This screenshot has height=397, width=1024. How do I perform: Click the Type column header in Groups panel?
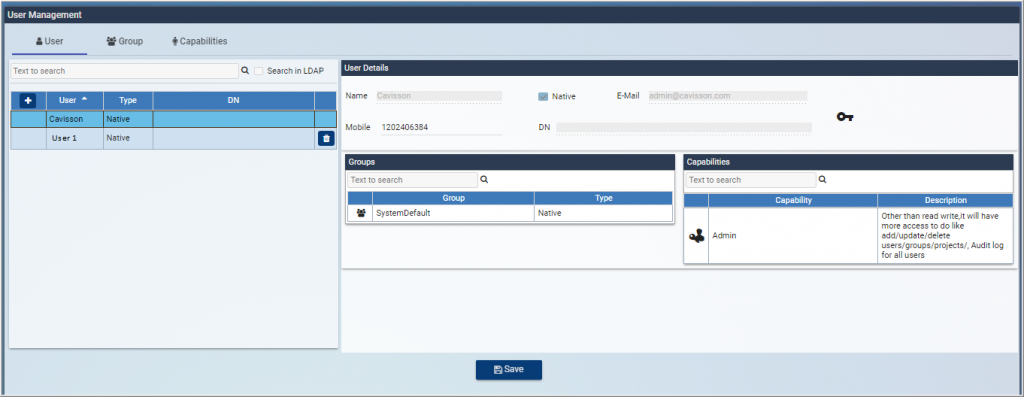coord(603,198)
